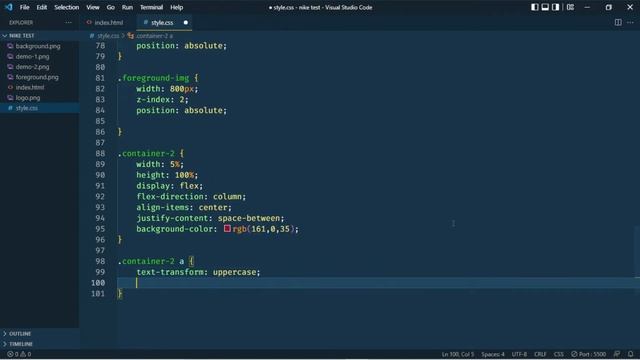
Task: Toggle the primary side bar layout icon
Action: [534, 7]
